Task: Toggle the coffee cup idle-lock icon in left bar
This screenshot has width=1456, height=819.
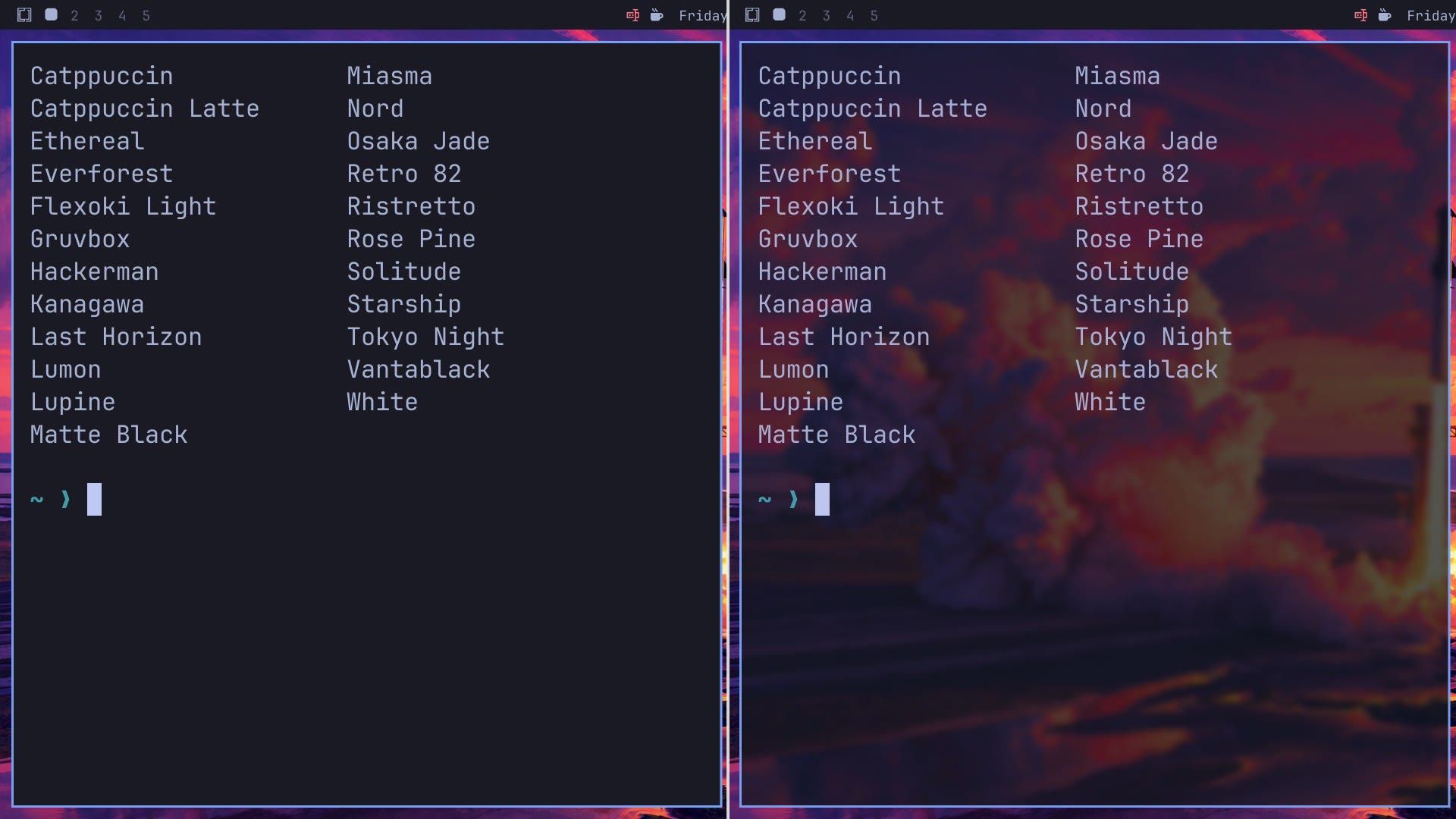Action: tap(657, 15)
